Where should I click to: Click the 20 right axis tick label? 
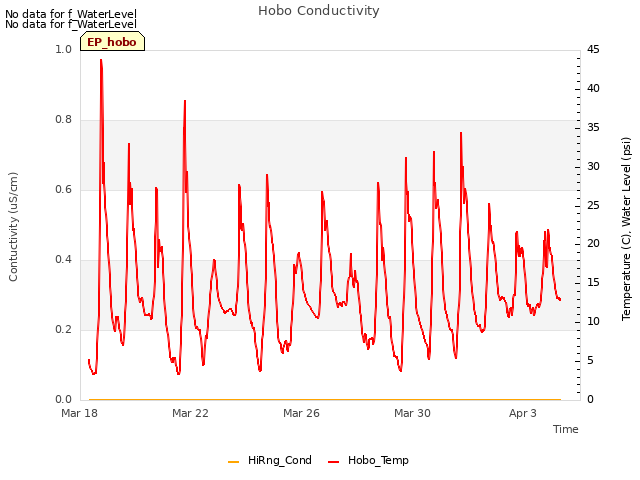click(593, 244)
